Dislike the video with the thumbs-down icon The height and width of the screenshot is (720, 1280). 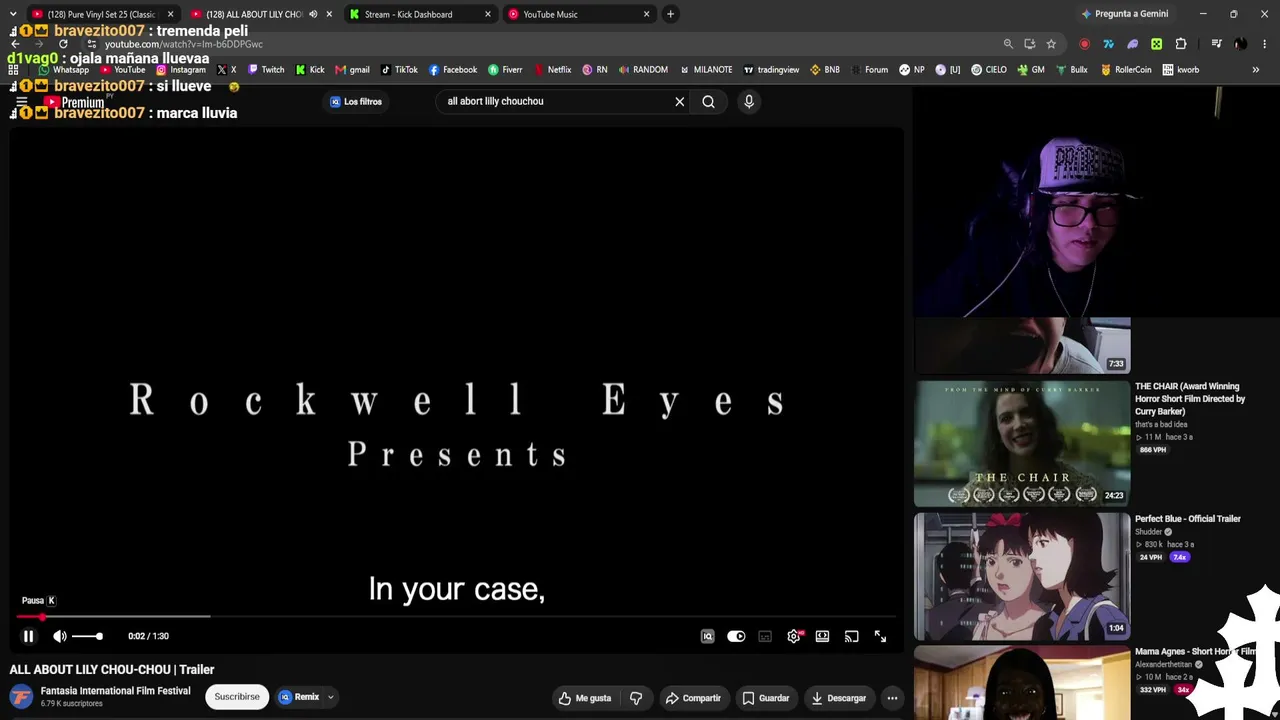coord(636,698)
